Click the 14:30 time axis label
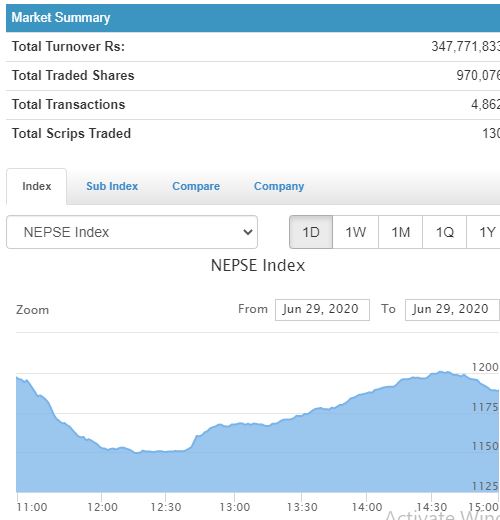 pos(432,507)
